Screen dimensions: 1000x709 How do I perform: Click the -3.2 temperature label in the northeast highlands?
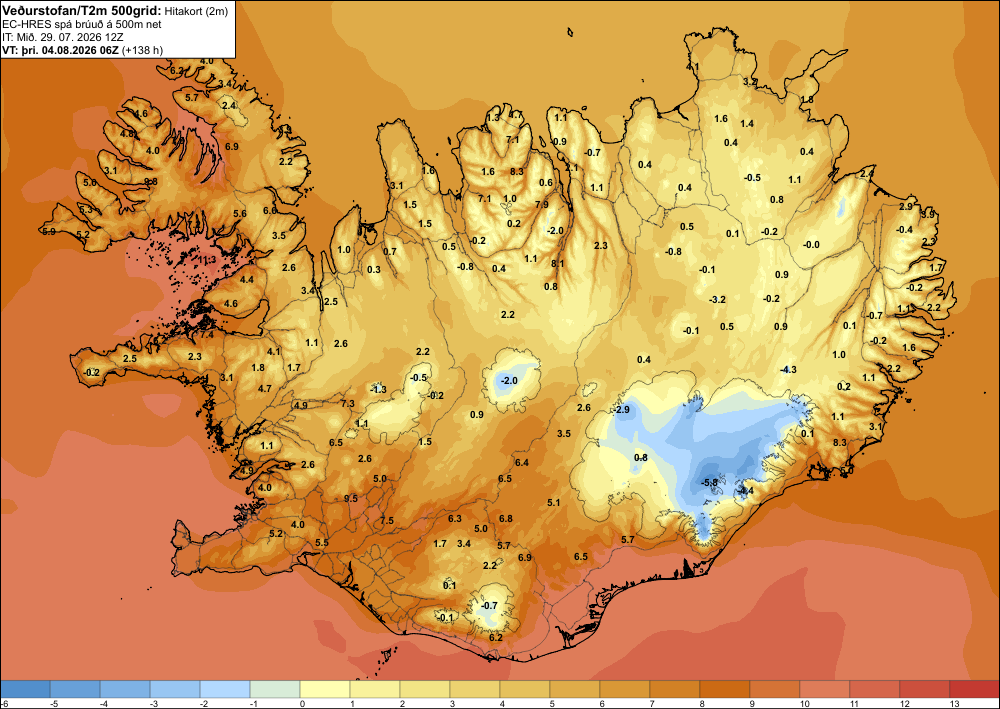[x=718, y=300]
